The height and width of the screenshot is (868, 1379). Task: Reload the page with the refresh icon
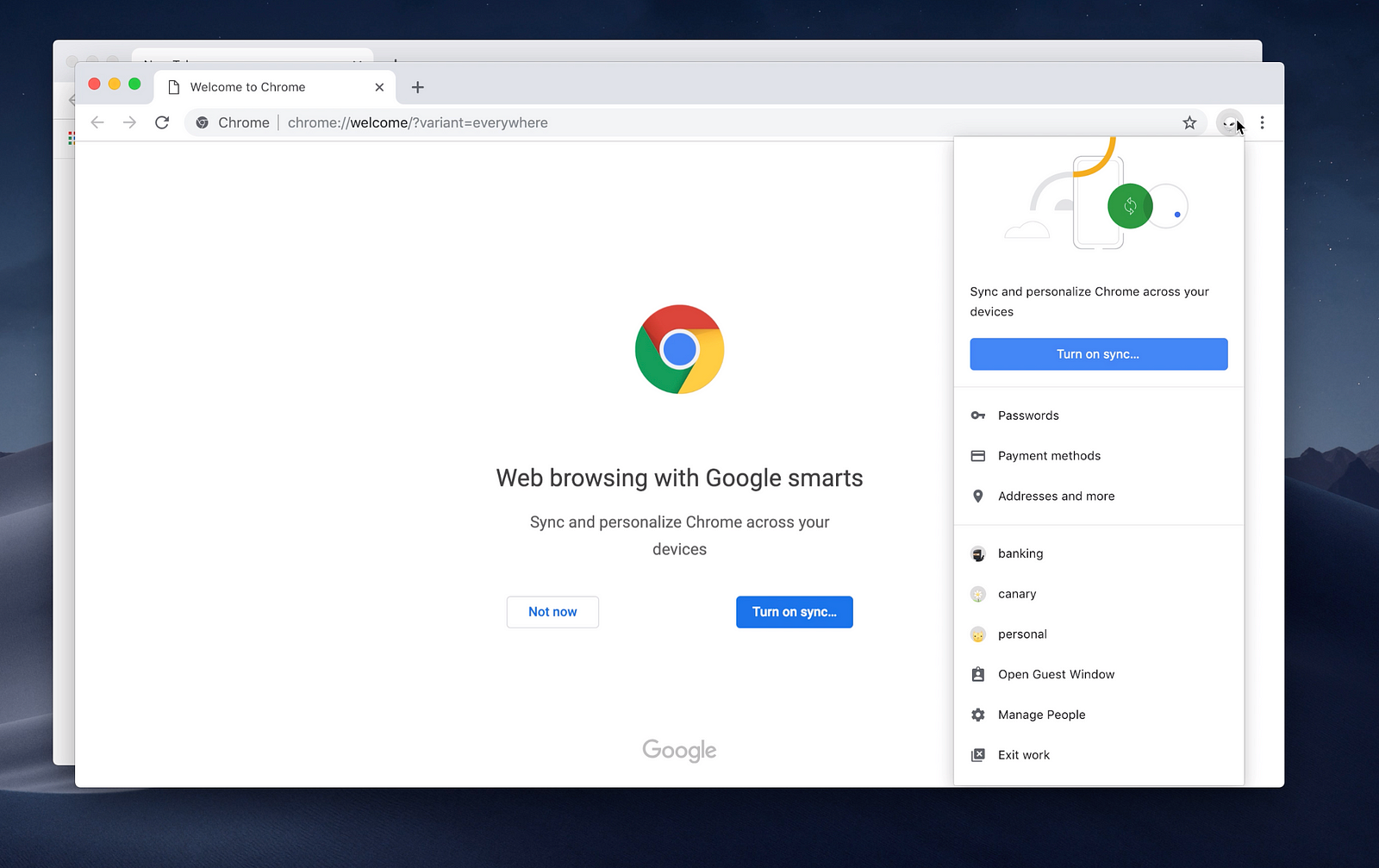point(162,122)
